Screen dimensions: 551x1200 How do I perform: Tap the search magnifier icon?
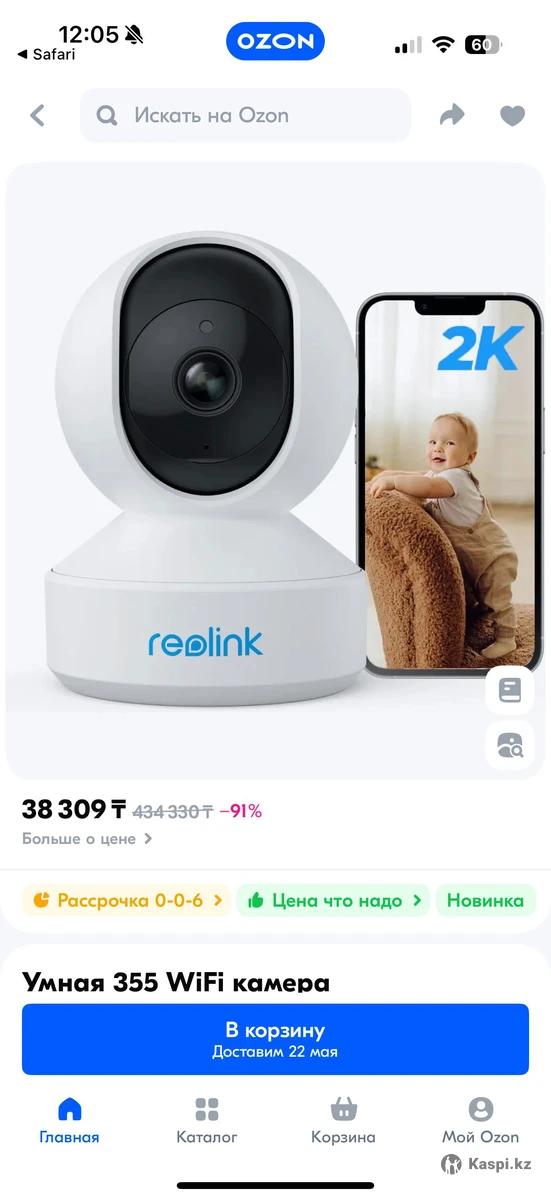tap(107, 116)
